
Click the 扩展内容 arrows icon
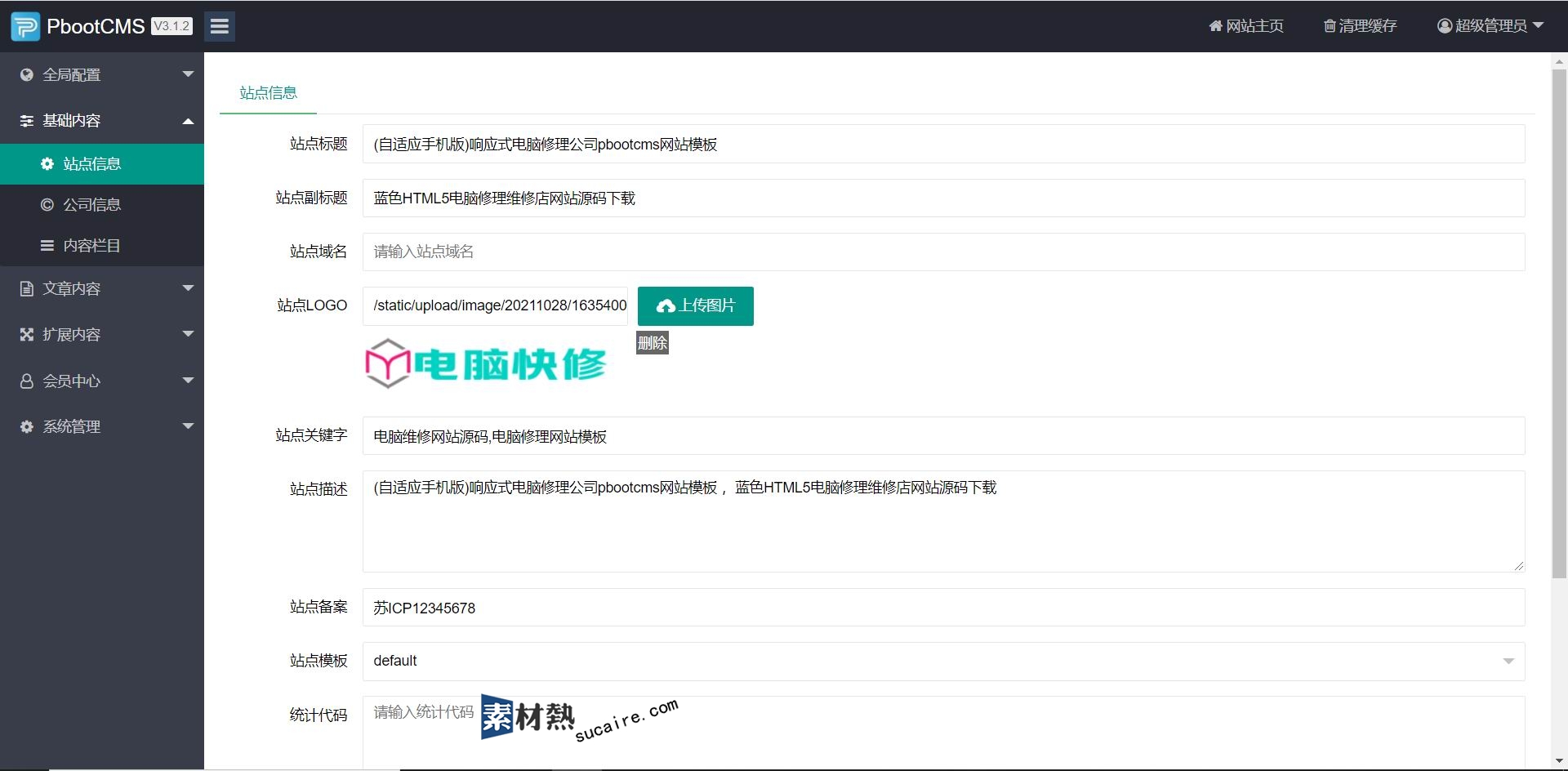27,334
